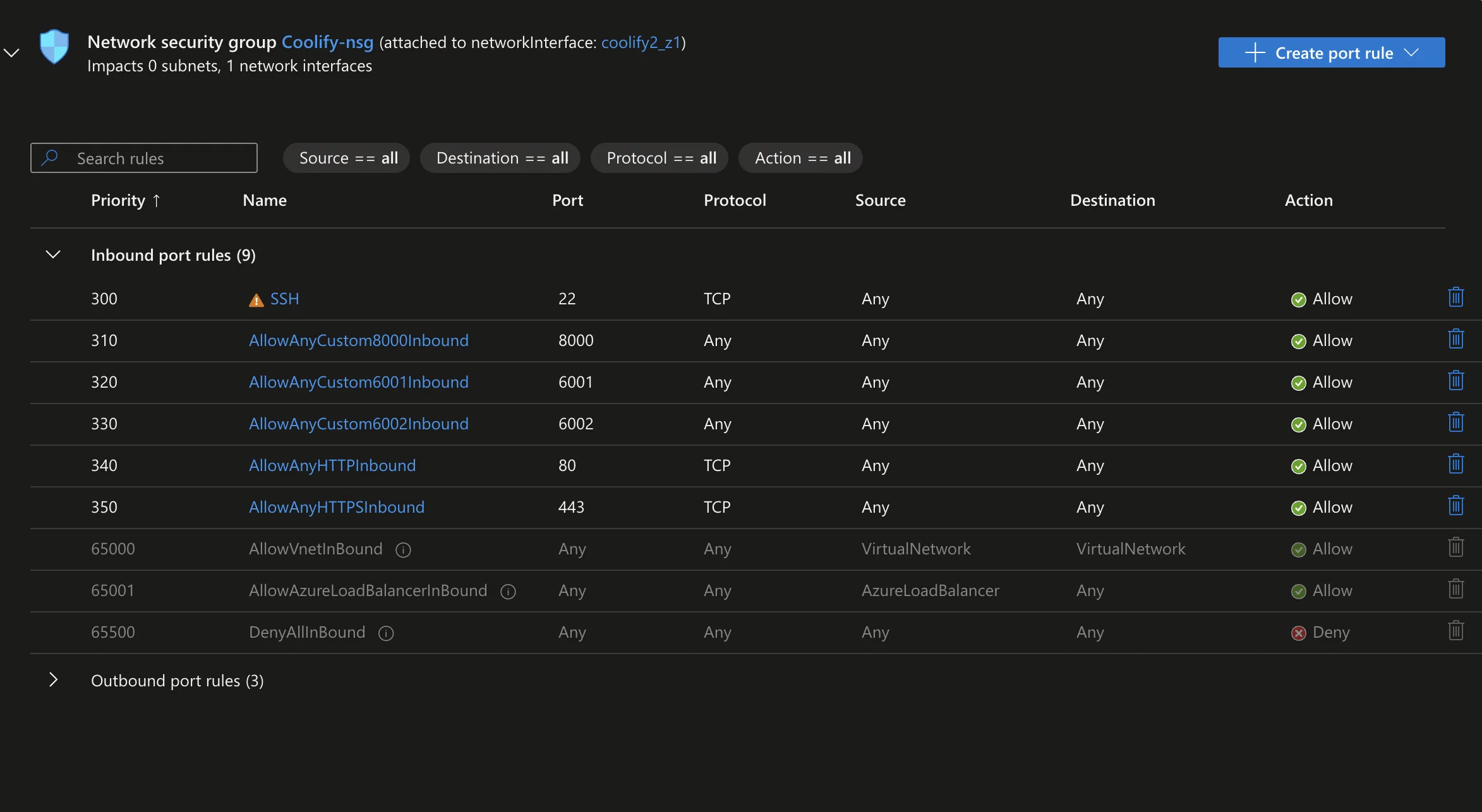Collapse the network security group panel chevron

(11, 53)
